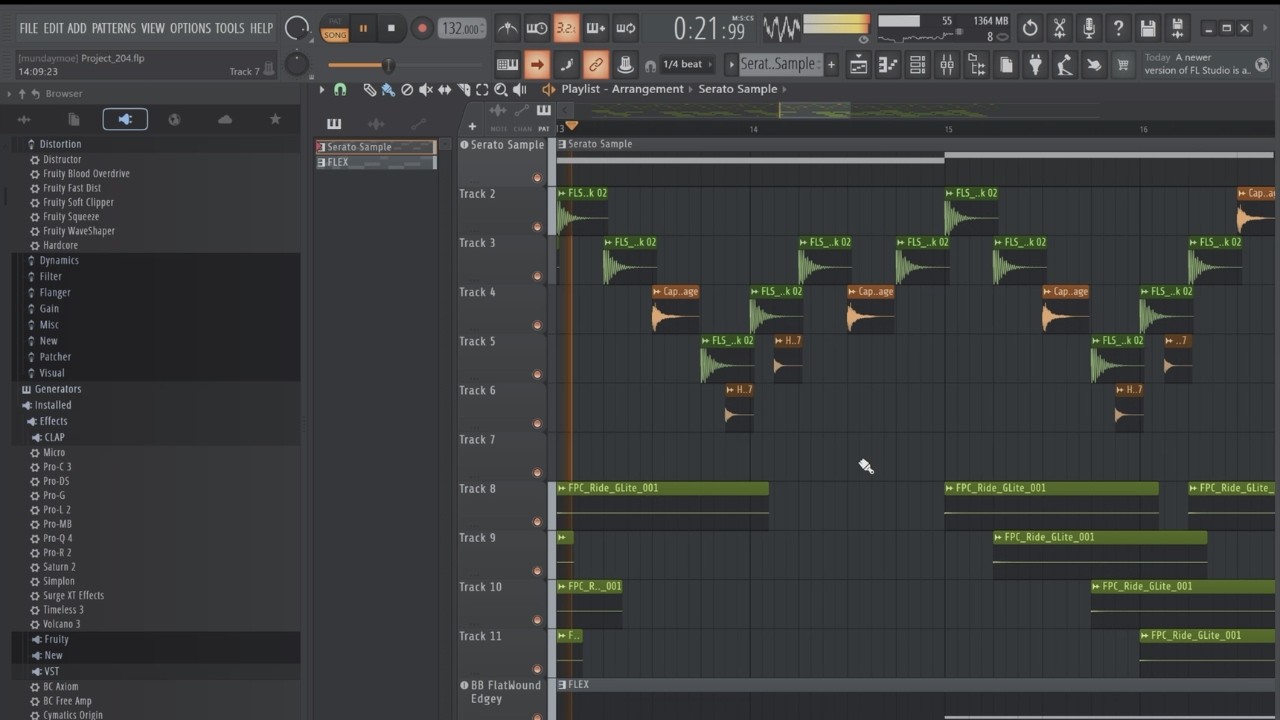1280x720 pixels.
Task: Save project with the floppy disk icon
Action: click(1148, 28)
